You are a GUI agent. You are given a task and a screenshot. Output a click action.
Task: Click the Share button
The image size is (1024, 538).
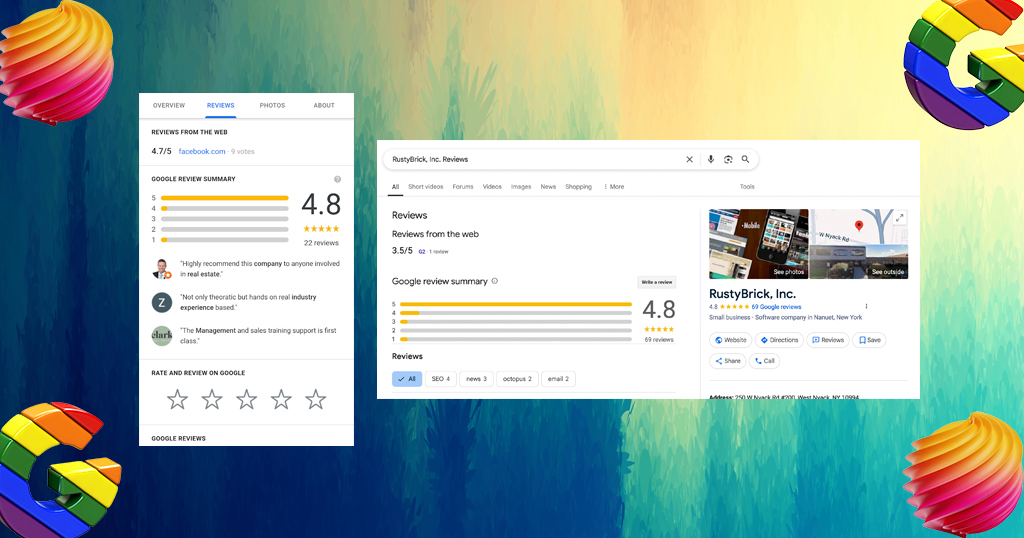[728, 361]
